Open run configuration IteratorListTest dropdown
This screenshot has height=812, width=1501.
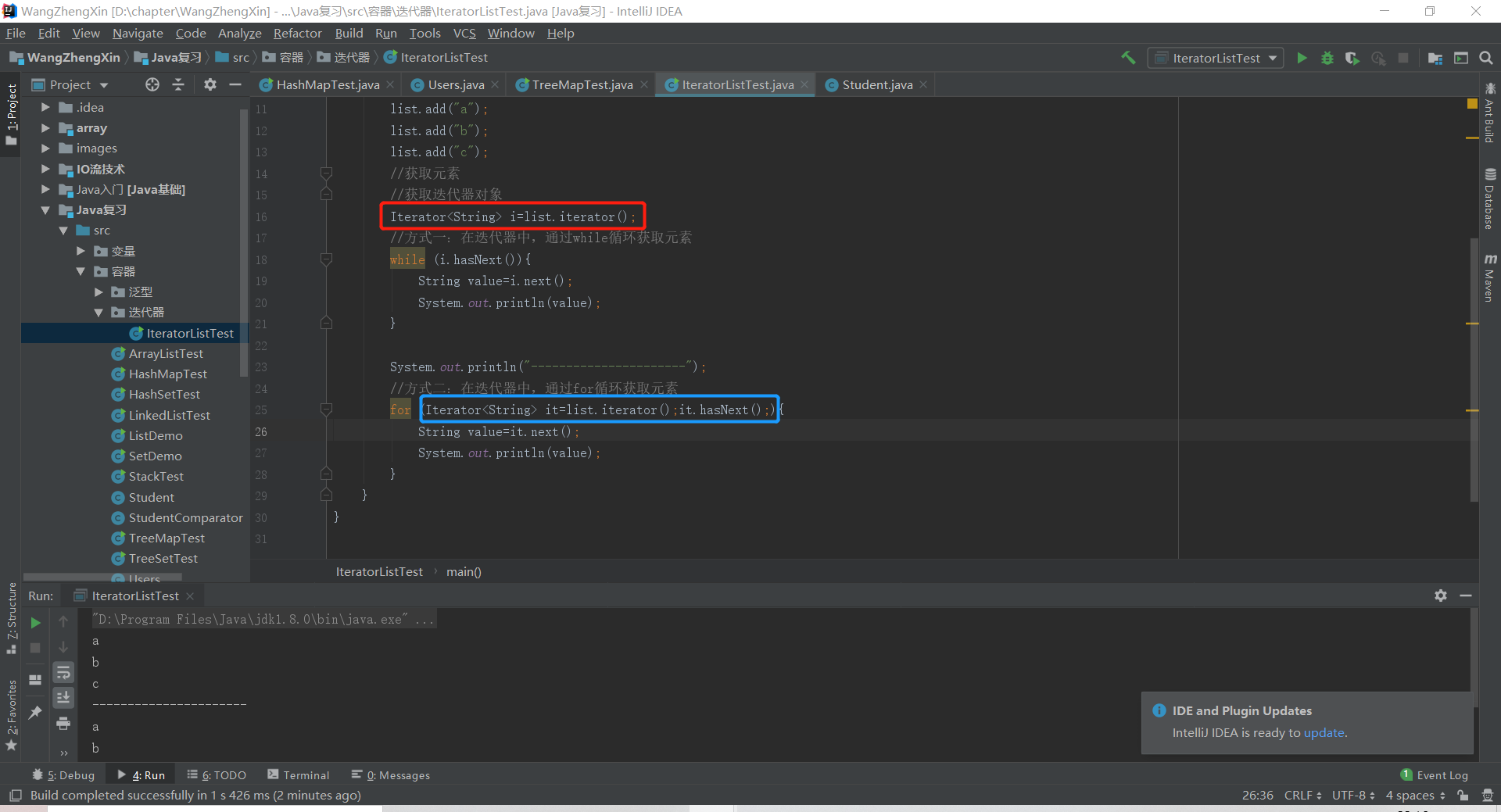[1216, 58]
